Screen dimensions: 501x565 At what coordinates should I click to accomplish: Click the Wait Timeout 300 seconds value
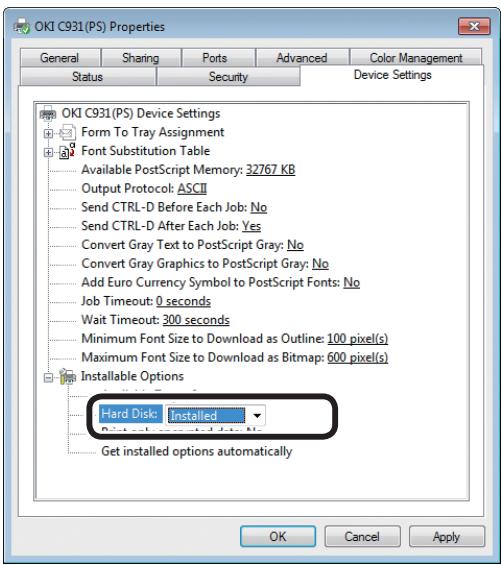click(196, 319)
